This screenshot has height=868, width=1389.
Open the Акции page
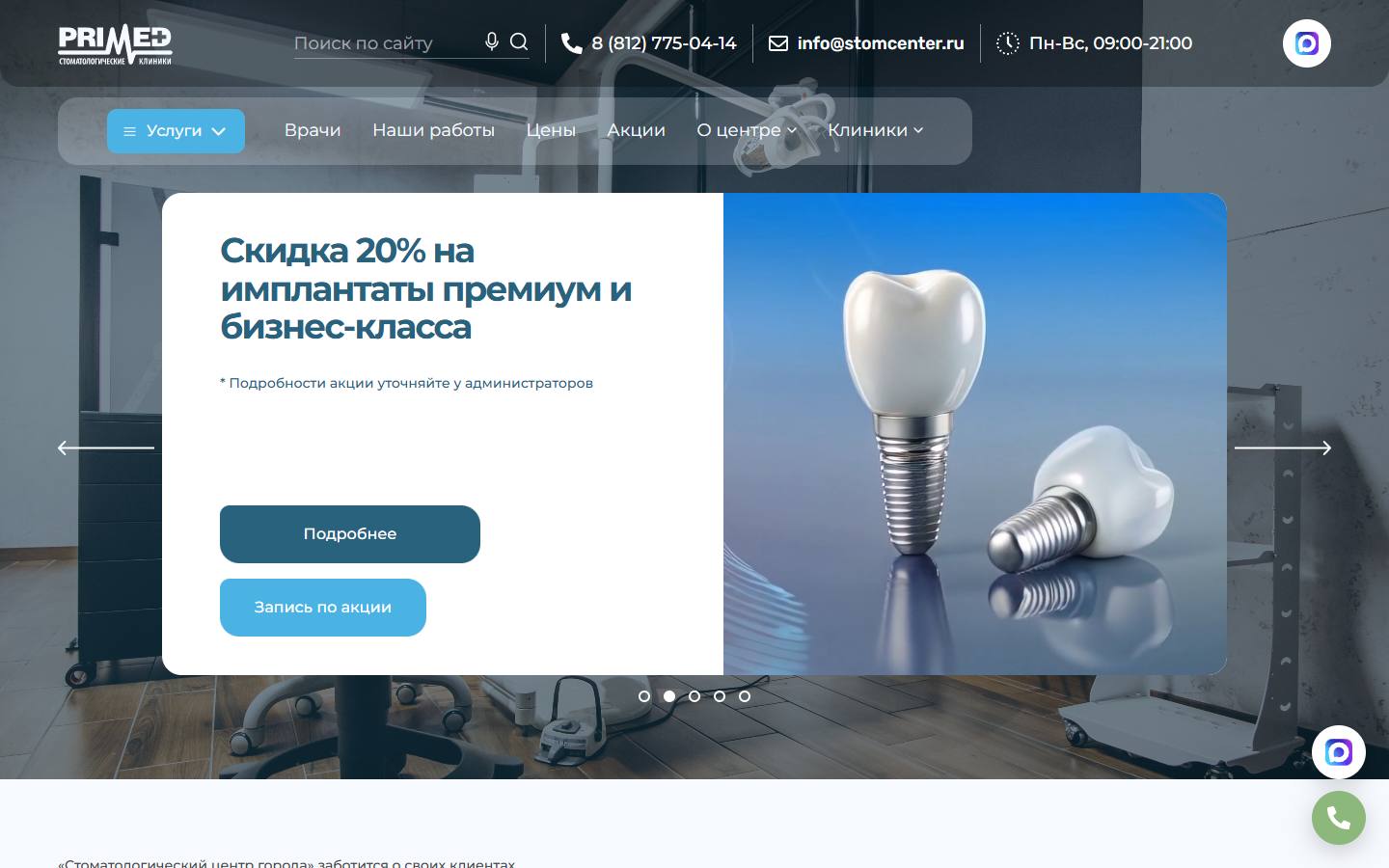(637, 130)
